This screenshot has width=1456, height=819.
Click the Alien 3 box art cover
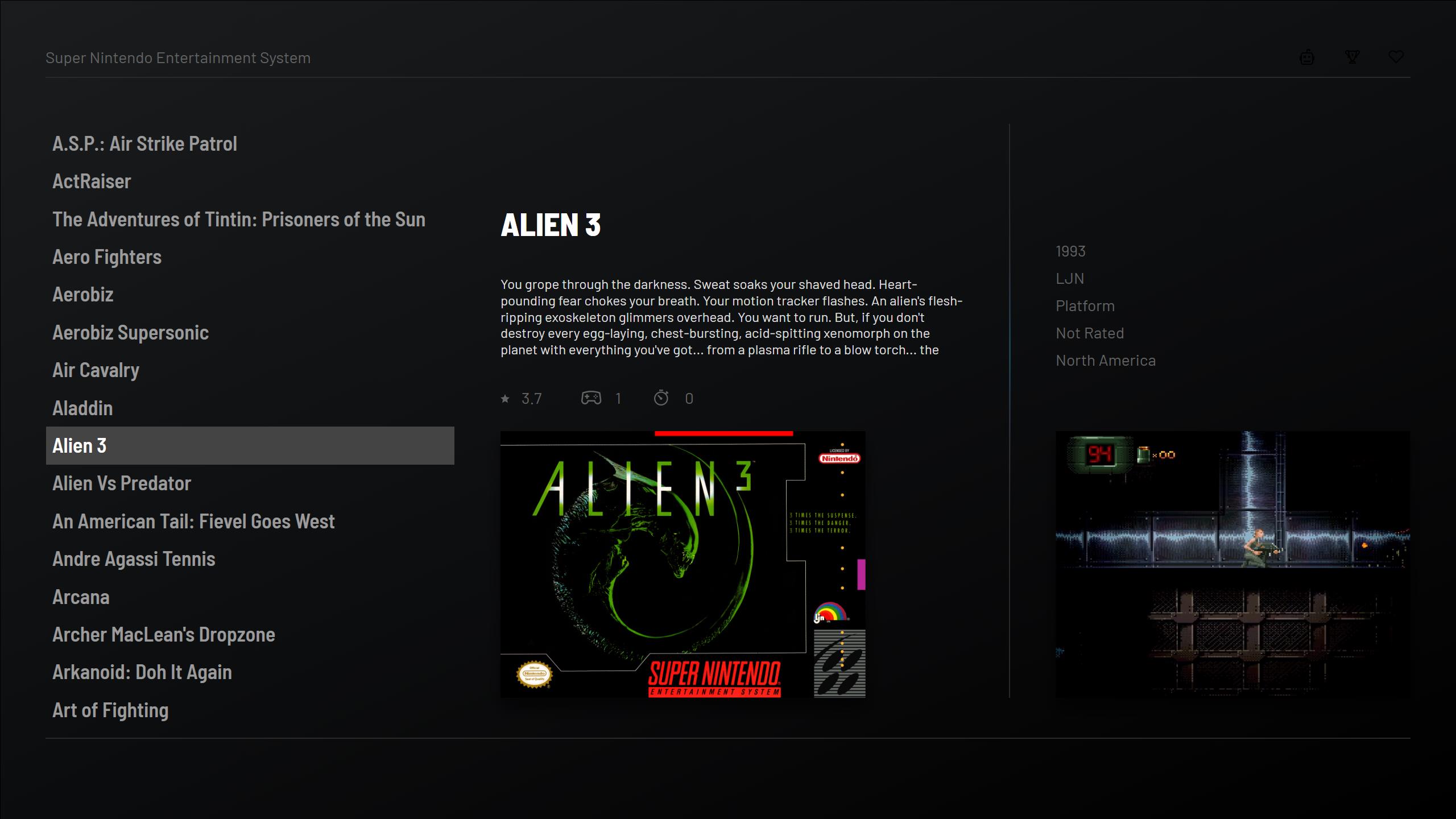pos(683,564)
